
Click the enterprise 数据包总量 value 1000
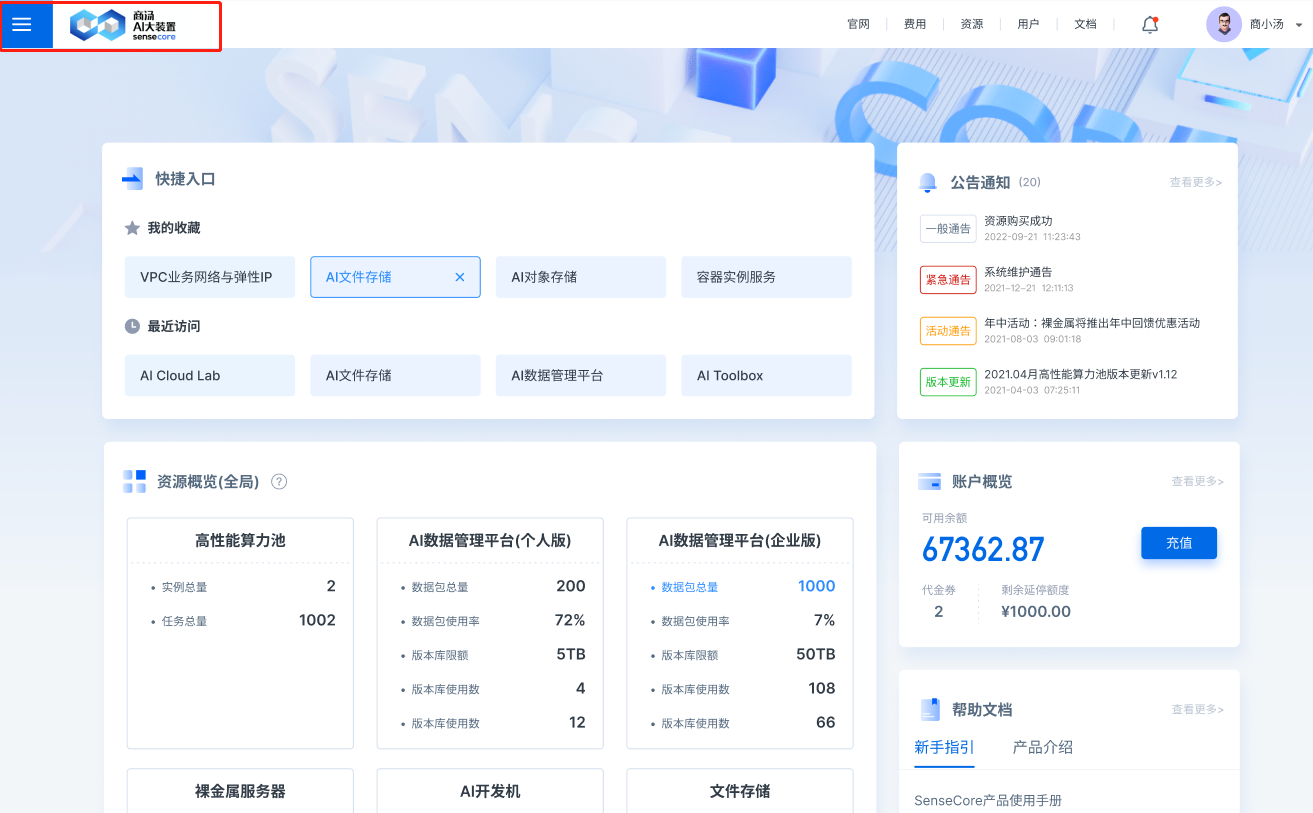[x=817, y=586]
